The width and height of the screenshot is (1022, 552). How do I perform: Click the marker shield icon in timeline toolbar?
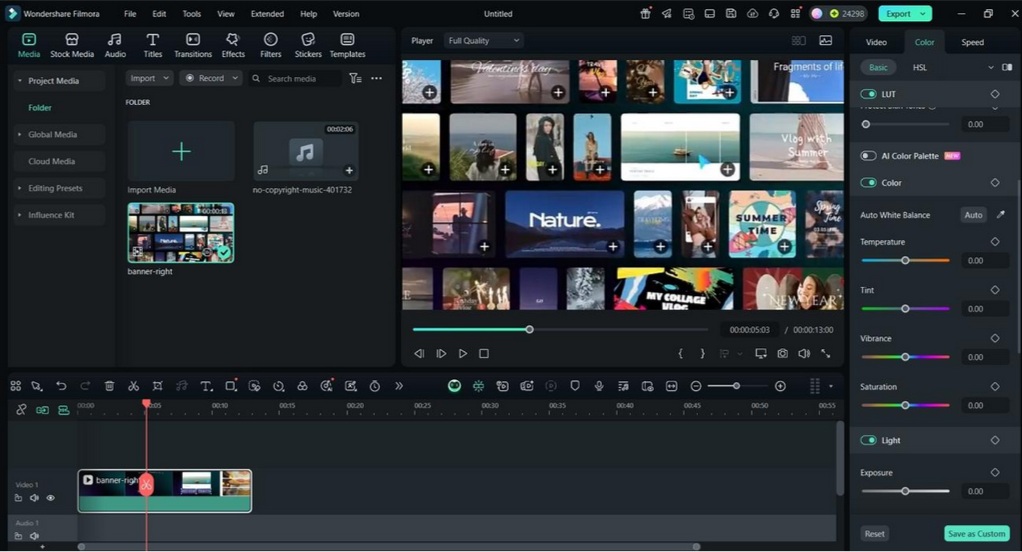(x=575, y=386)
